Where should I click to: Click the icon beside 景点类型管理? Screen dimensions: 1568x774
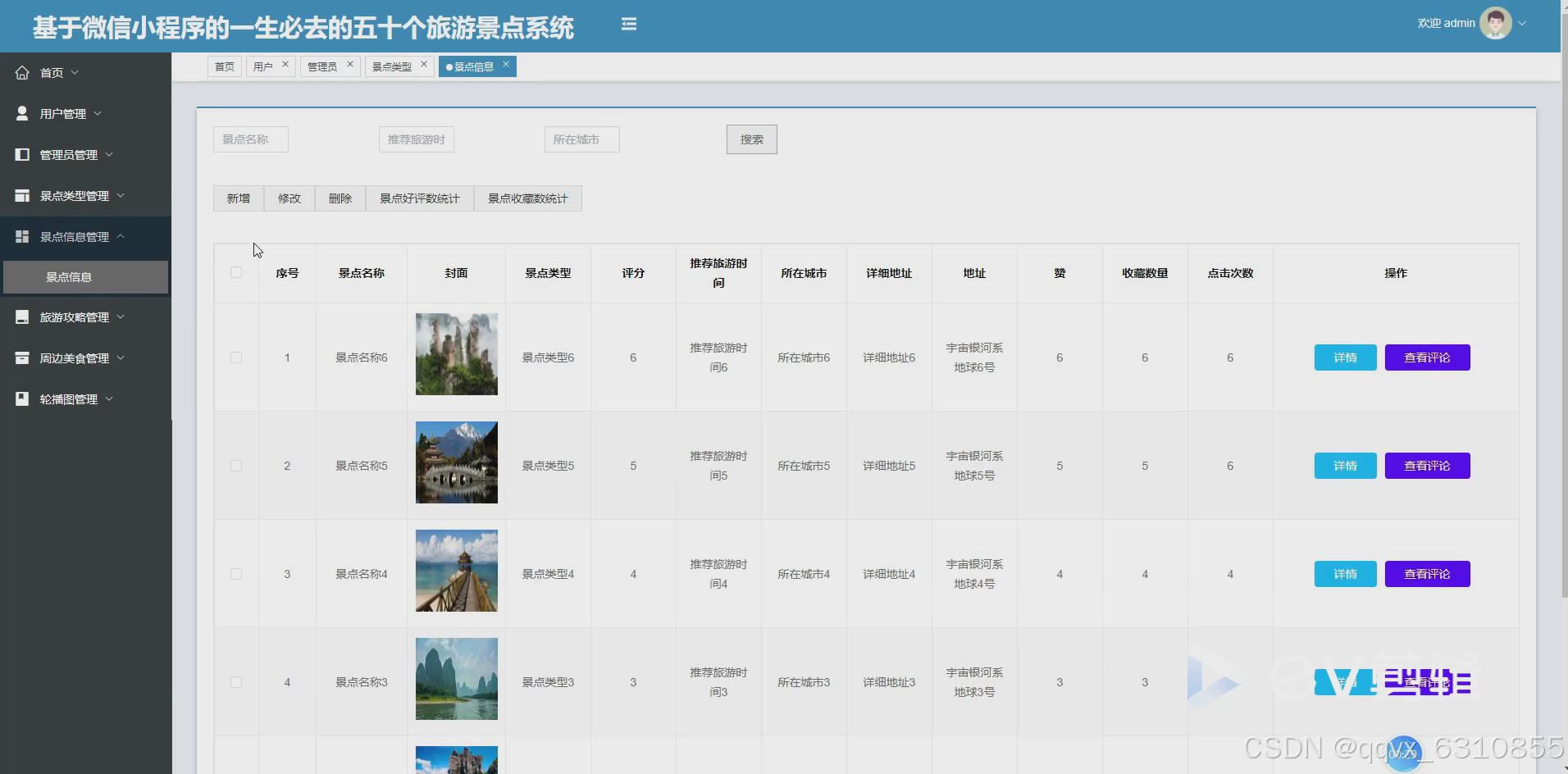pyautogui.click(x=22, y=196)
